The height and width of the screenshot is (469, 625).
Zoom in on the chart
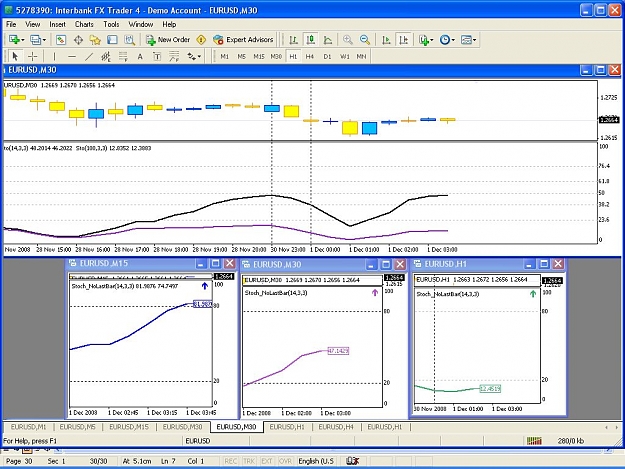[348, 40]
